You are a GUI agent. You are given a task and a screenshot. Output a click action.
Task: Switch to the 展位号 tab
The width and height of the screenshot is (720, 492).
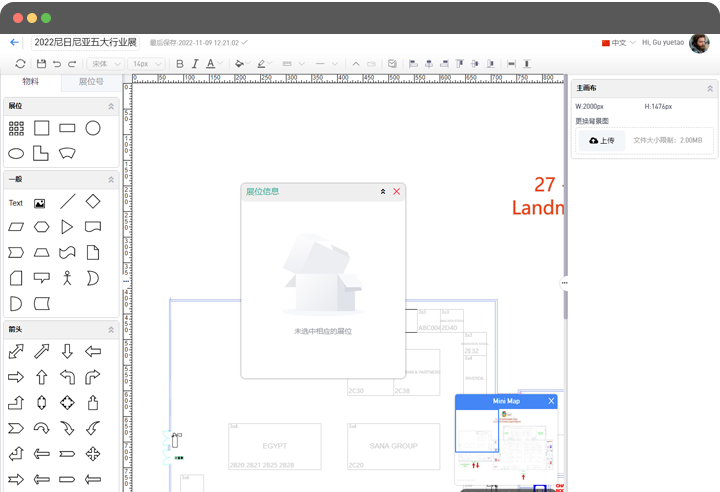click(91, 82)
